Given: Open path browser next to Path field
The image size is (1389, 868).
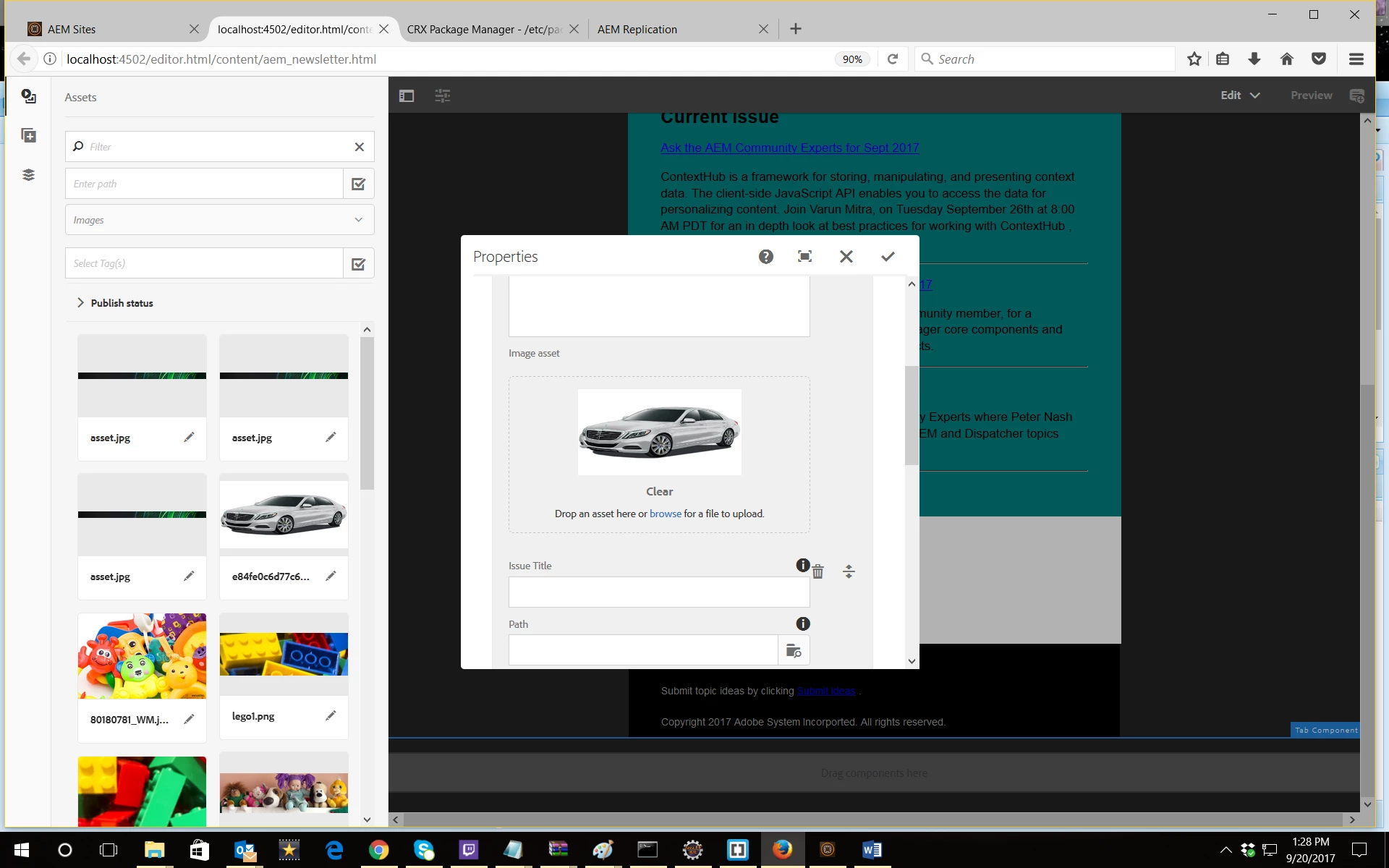Looking at the screenshot, I should pos(794,650).
